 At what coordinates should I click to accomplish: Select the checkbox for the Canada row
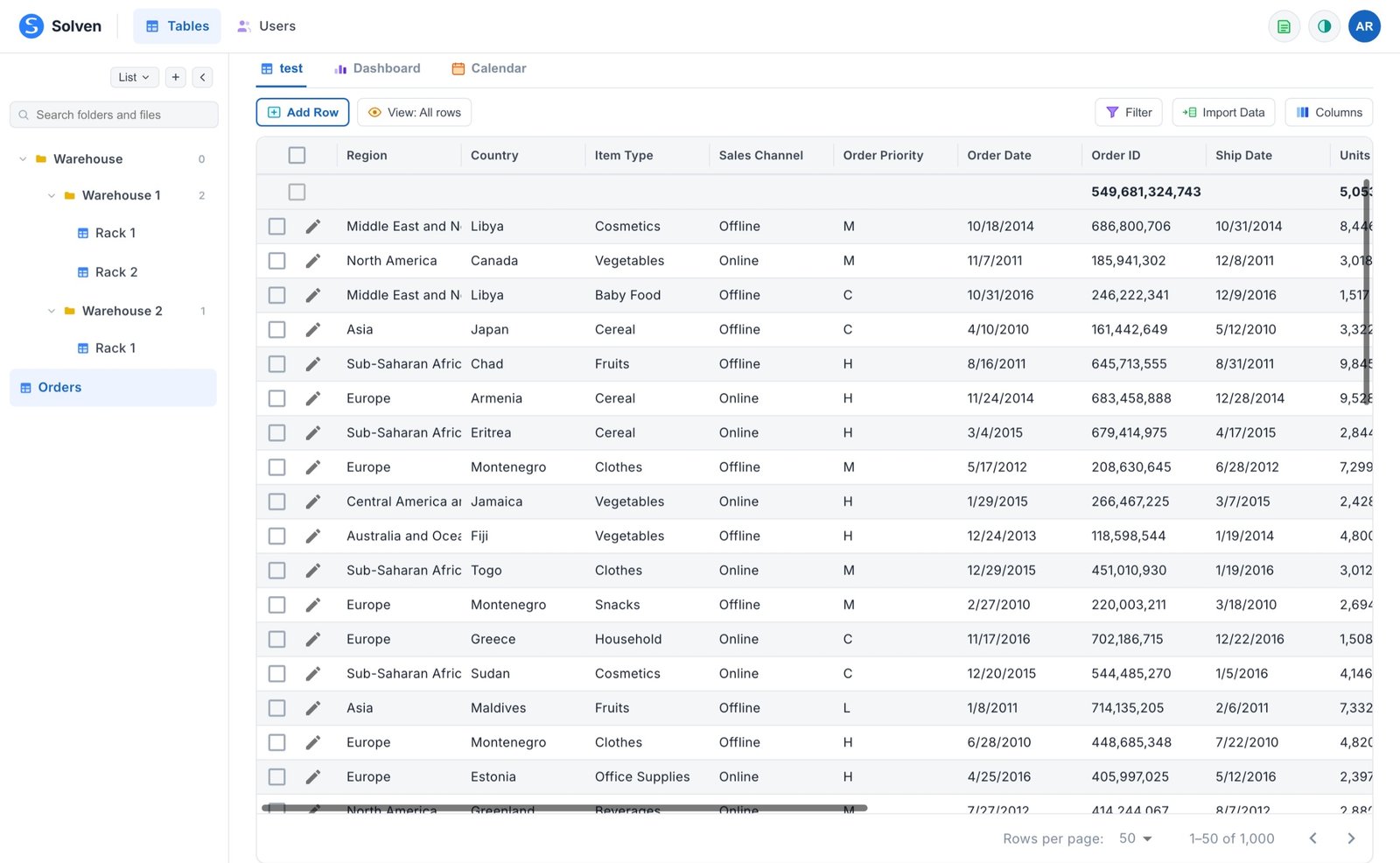276,261
